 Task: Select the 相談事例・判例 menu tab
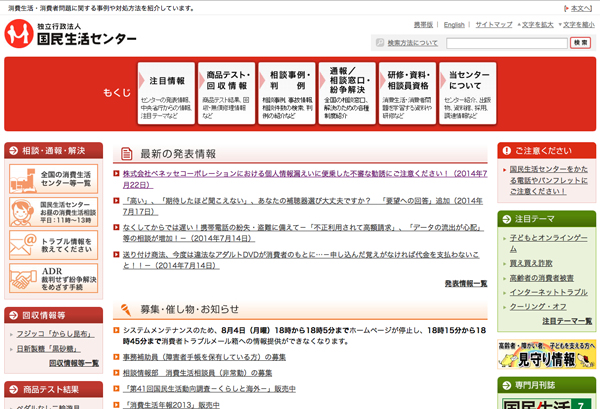(289, 93)
